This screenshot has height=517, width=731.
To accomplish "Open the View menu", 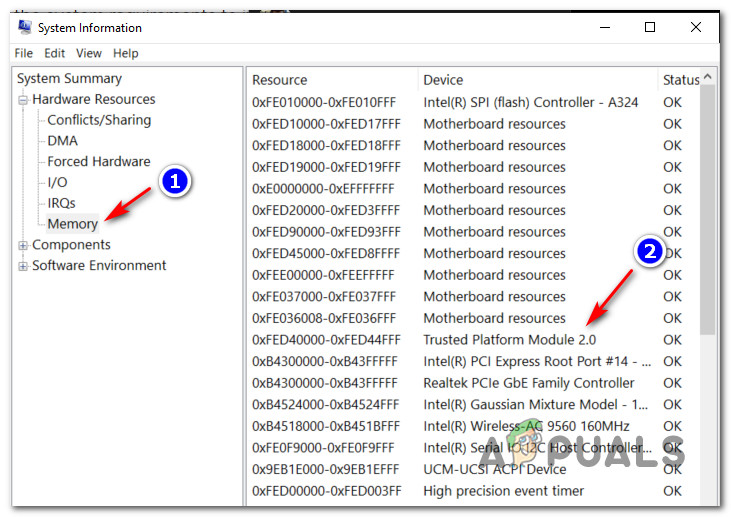I will point(89,54).
